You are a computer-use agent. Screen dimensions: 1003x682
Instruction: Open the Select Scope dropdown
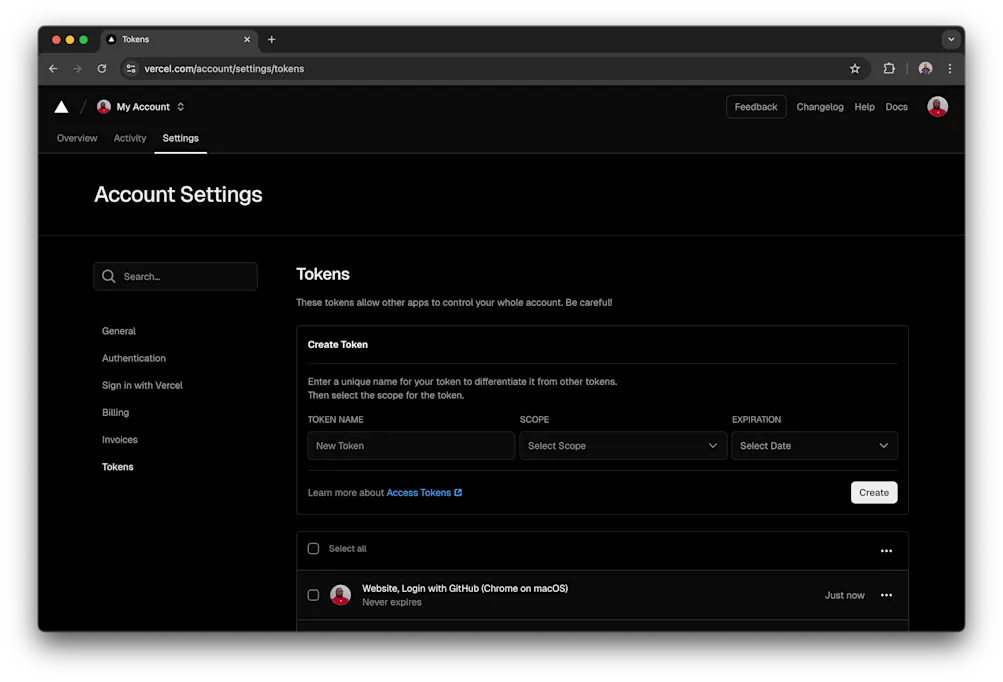click(x=622, y=445)
